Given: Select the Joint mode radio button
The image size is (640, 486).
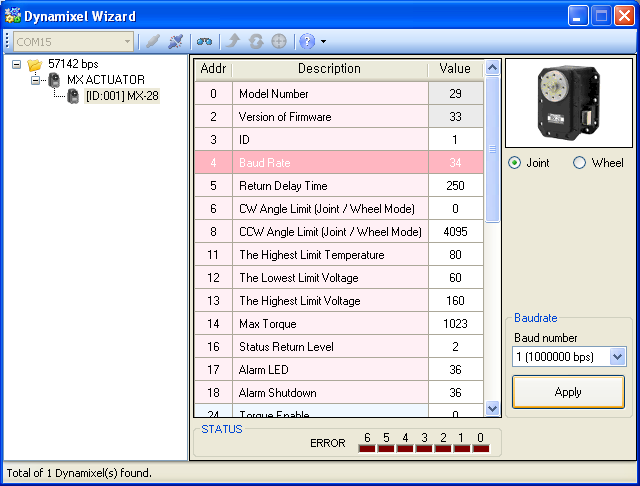Looking at the screenshot, I should [x=515, y=163].
